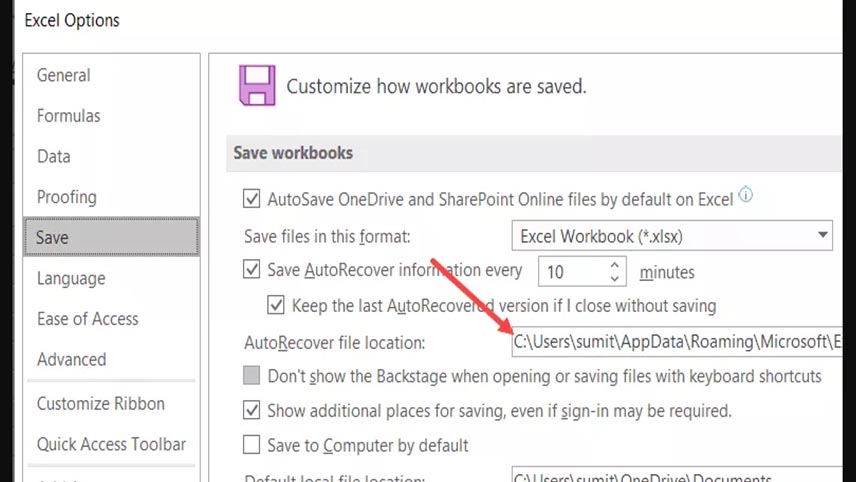Open the General options category
This screenshot has width=856, height=482.
tap(63, 75)
